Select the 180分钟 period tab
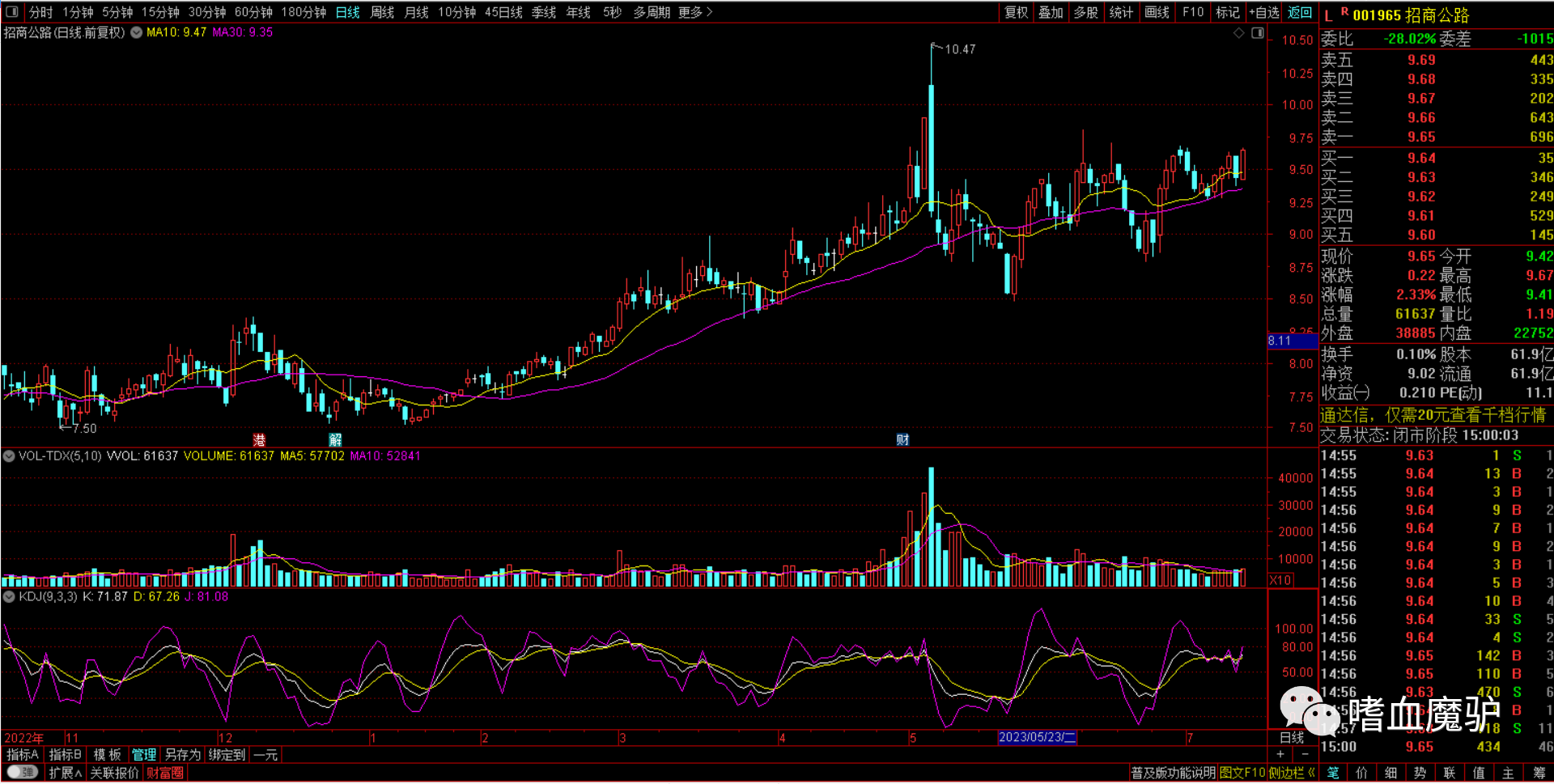The width and height of the screenshot is (1554, 784). (x=304, y=12)
